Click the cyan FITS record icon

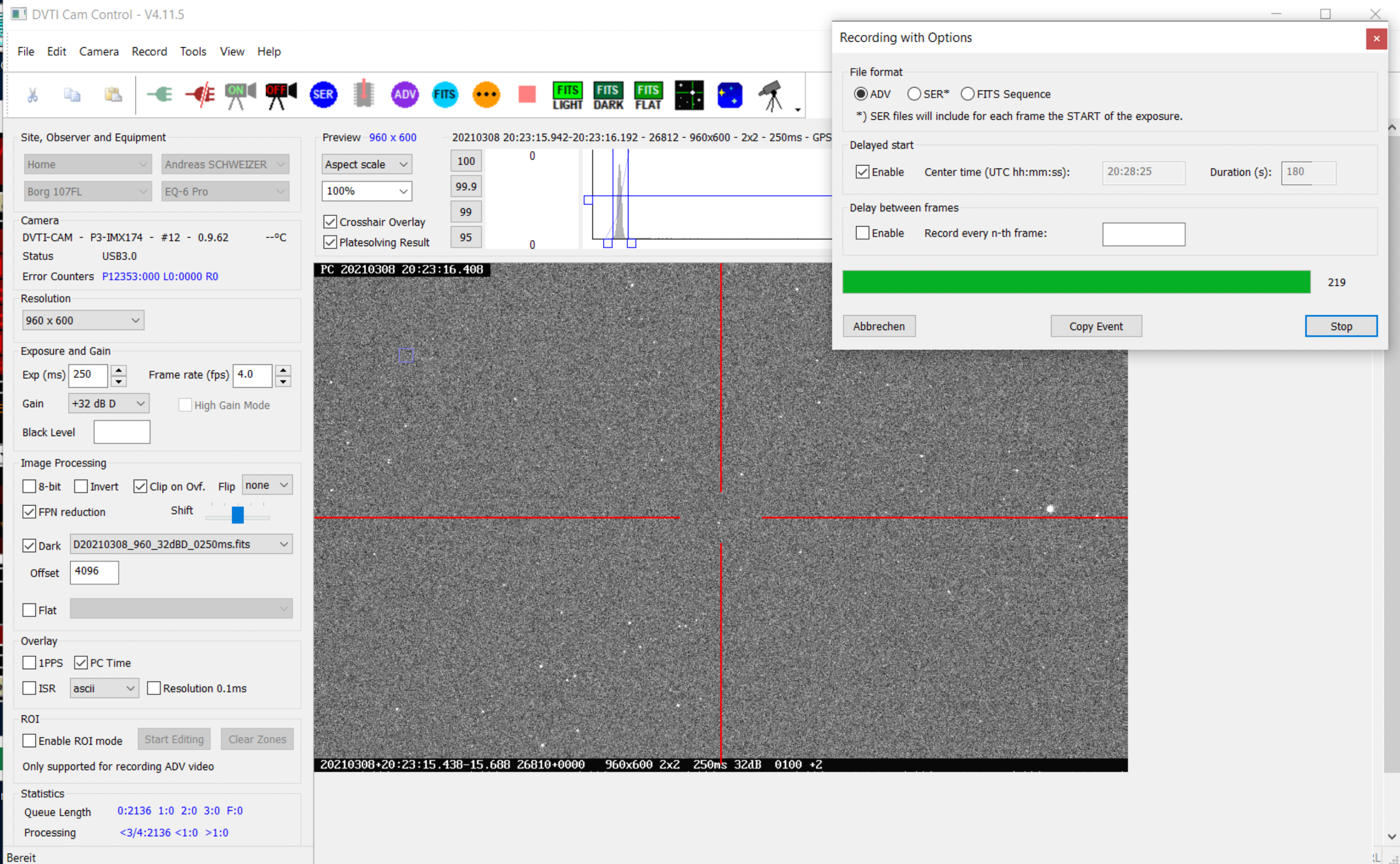coord(444,95)
